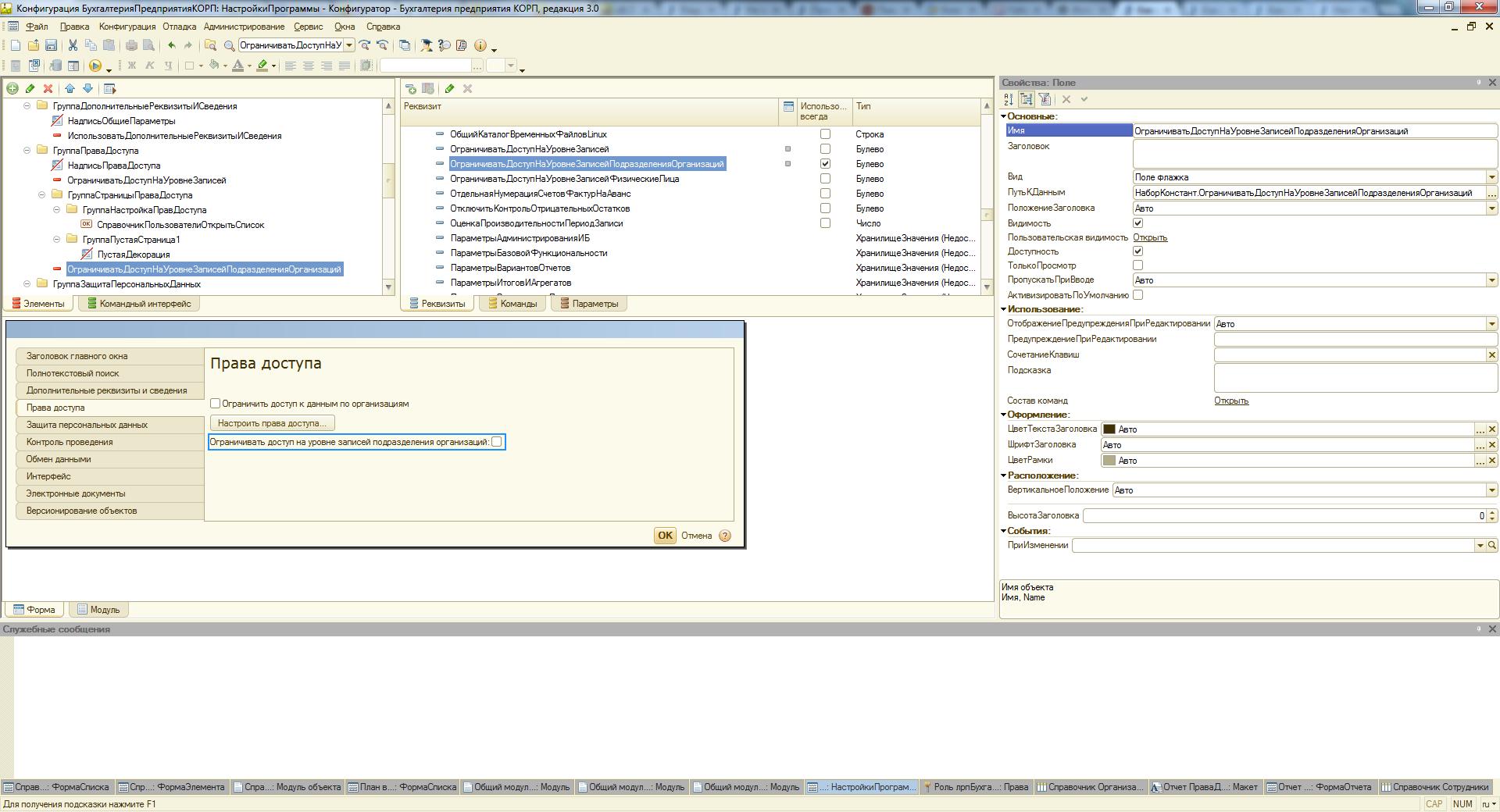Click the add attribute icon
Viewport: 1500px width, 812px height.
411,89
